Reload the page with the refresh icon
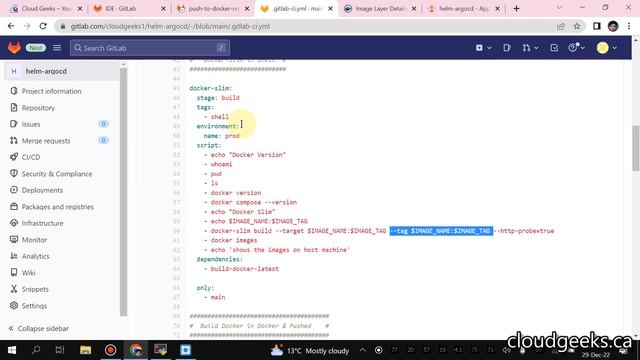Viewport: 640px width, 360px height. click(43, 26)
